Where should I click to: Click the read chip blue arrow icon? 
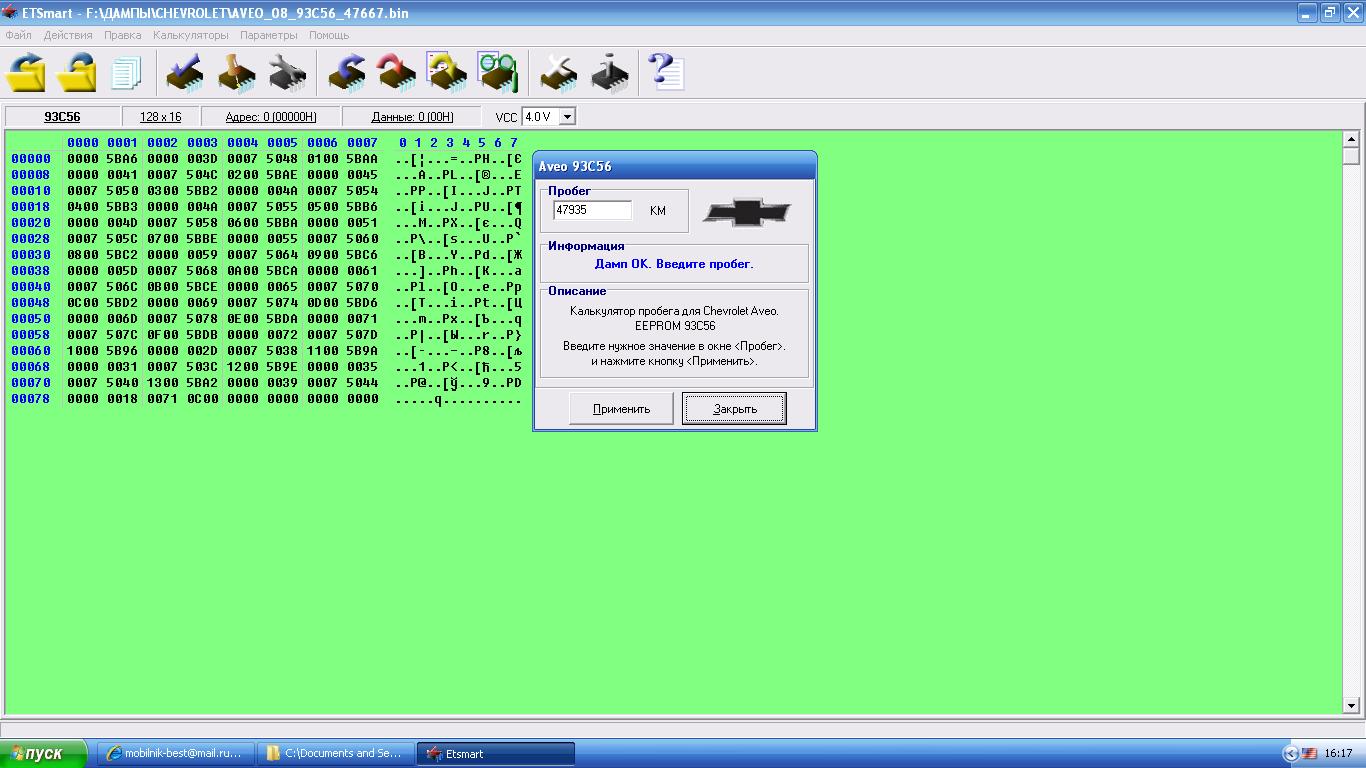[347, 72]
